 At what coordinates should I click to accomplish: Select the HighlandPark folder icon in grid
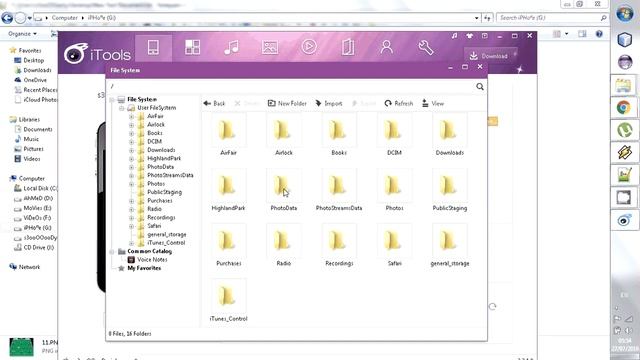228,186
